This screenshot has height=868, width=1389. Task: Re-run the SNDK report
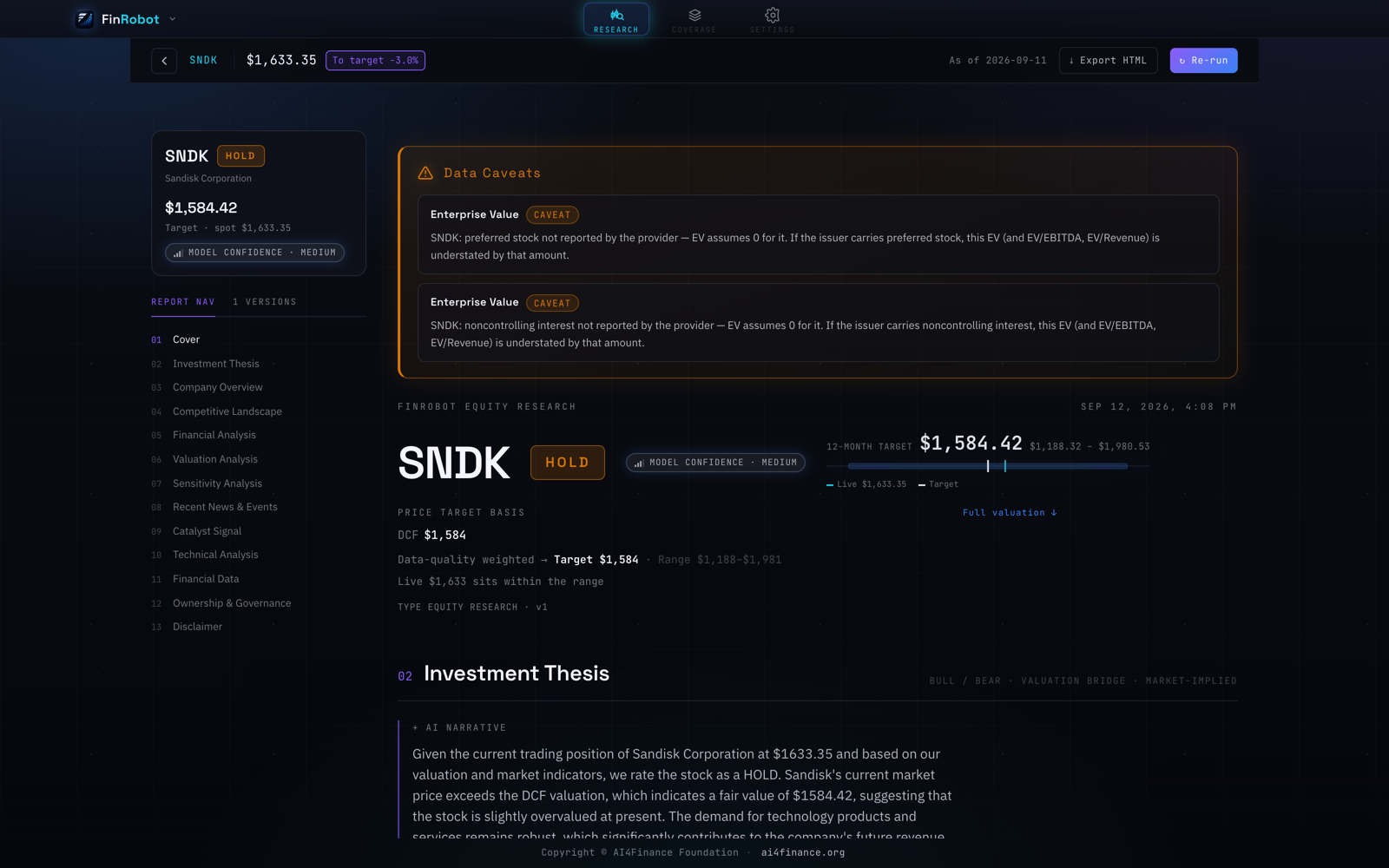pos(1203,61)
